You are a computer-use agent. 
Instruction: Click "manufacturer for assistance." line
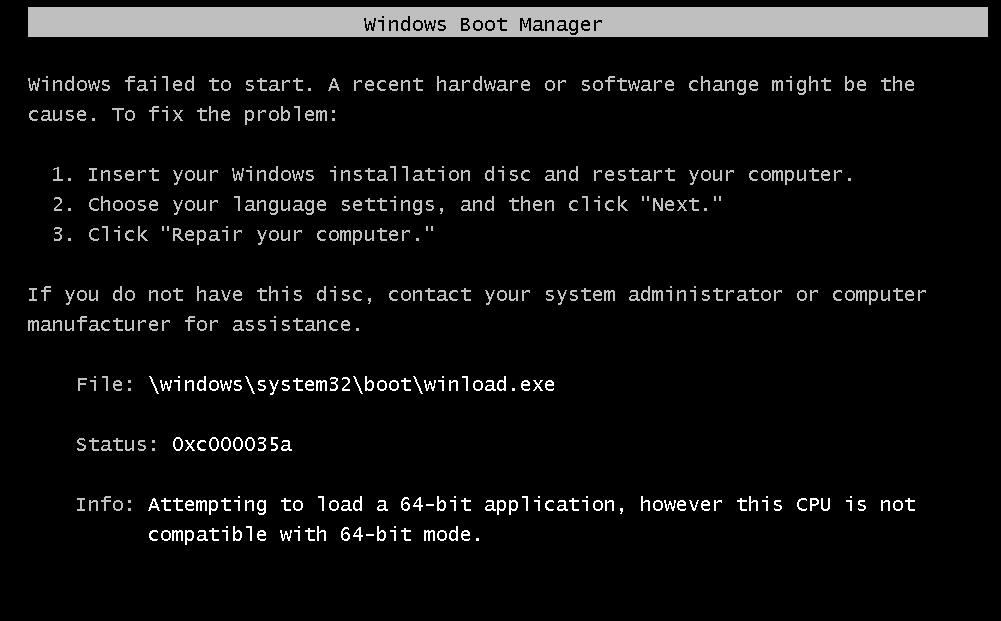click(x=194, y=325)
